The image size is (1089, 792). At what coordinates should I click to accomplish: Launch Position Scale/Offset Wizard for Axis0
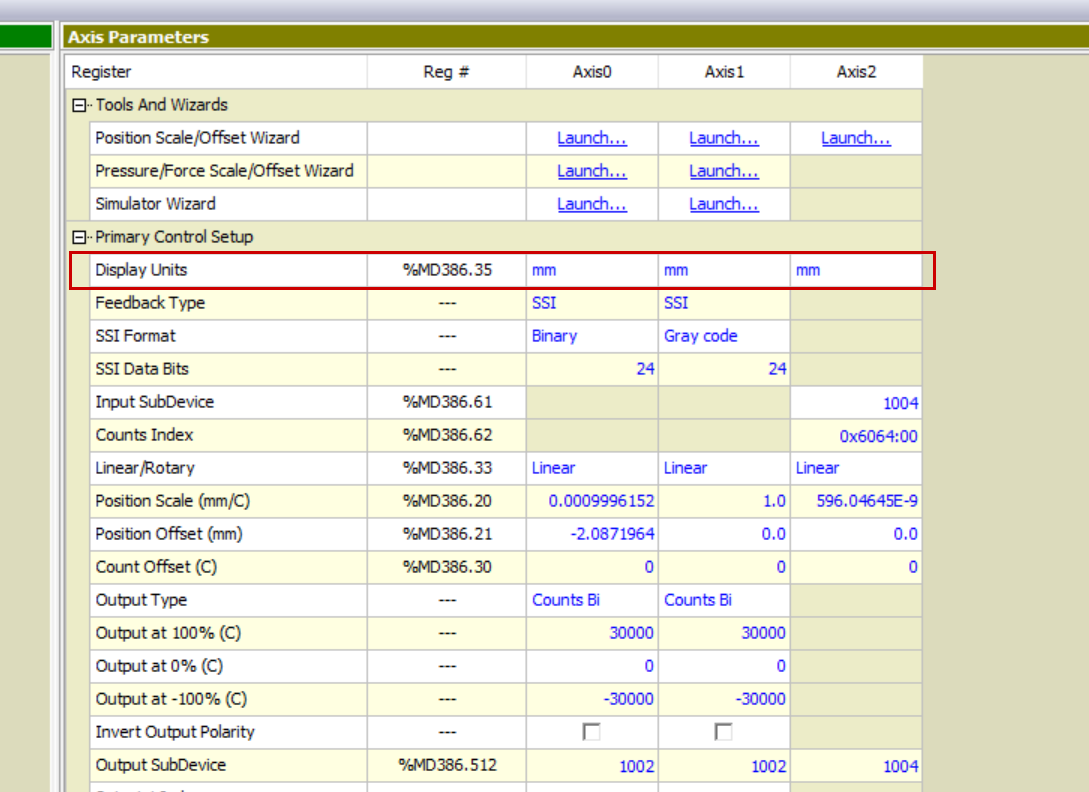(x=592, y=138)
